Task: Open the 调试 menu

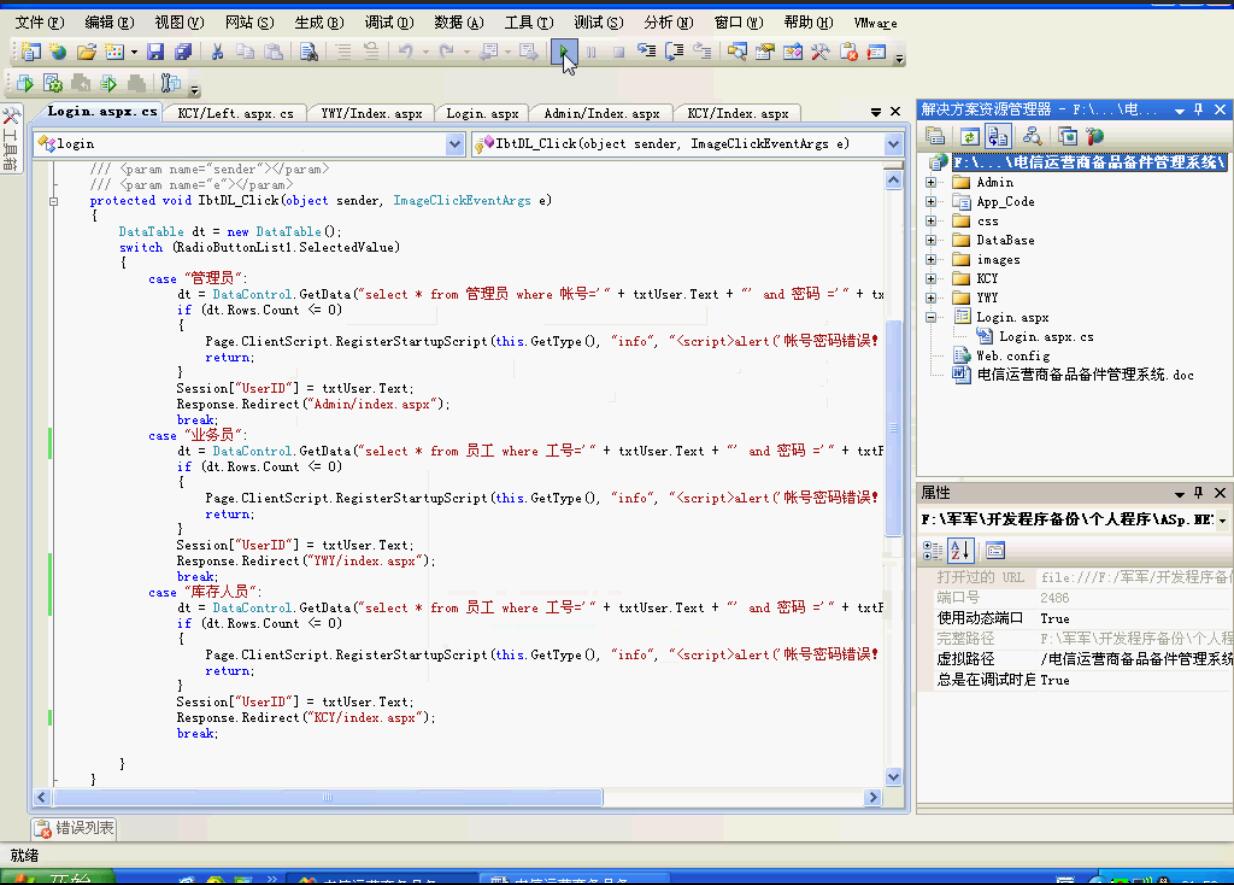Action: tap(389, 22)
